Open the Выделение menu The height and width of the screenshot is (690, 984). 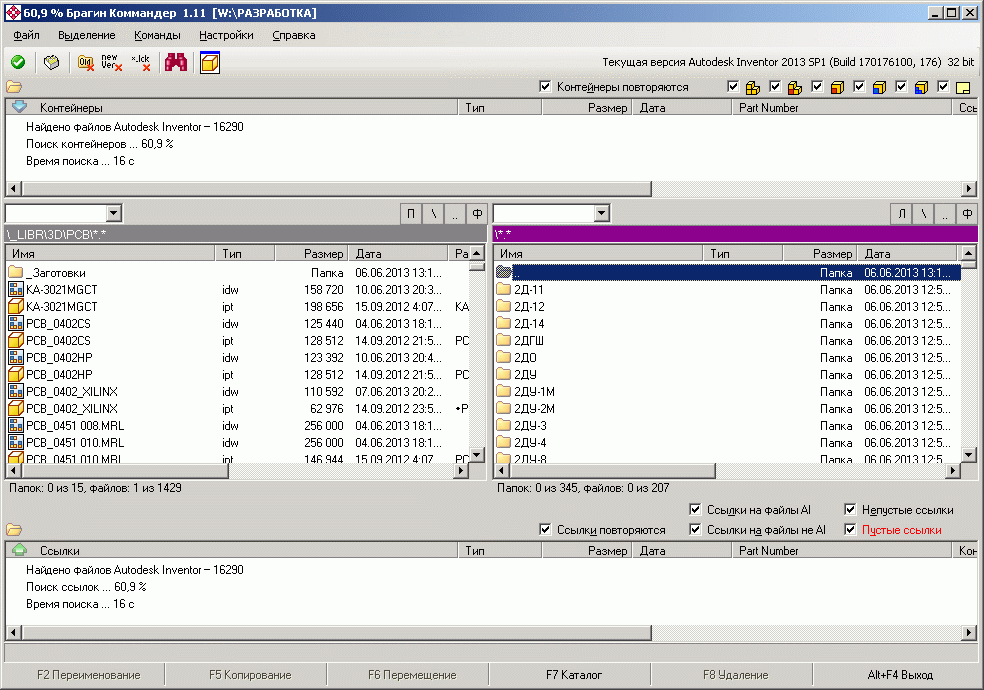(87, 35)
